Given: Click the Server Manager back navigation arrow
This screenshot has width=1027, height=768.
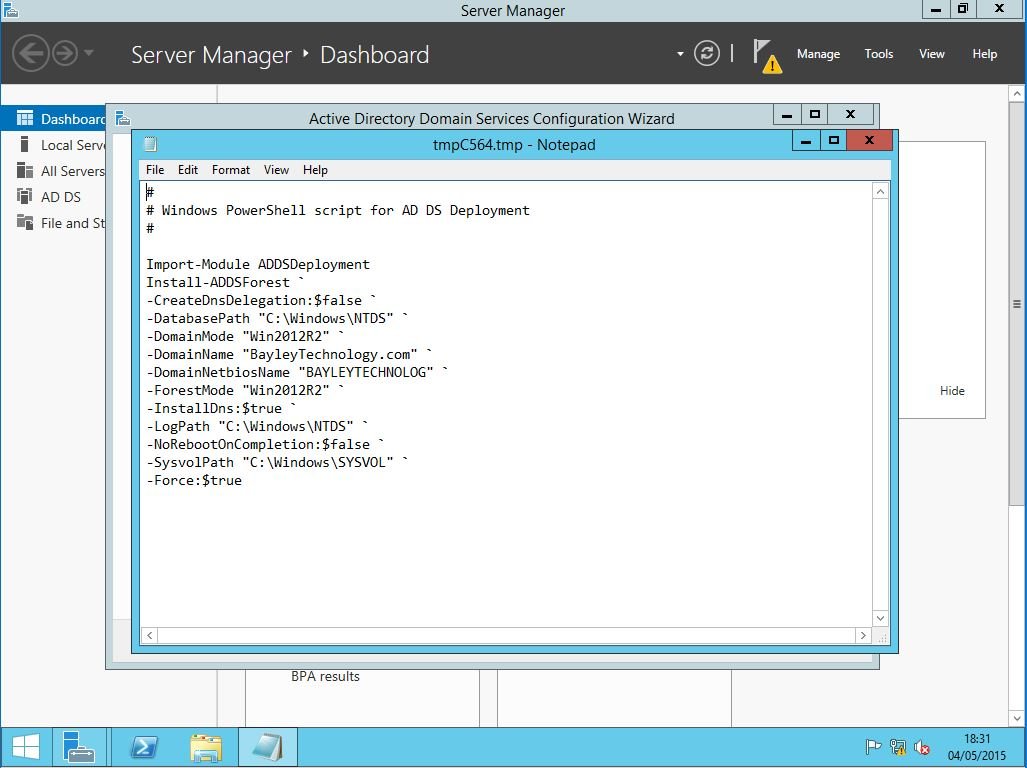Looking at the screenshot, I should coord(31,53).
